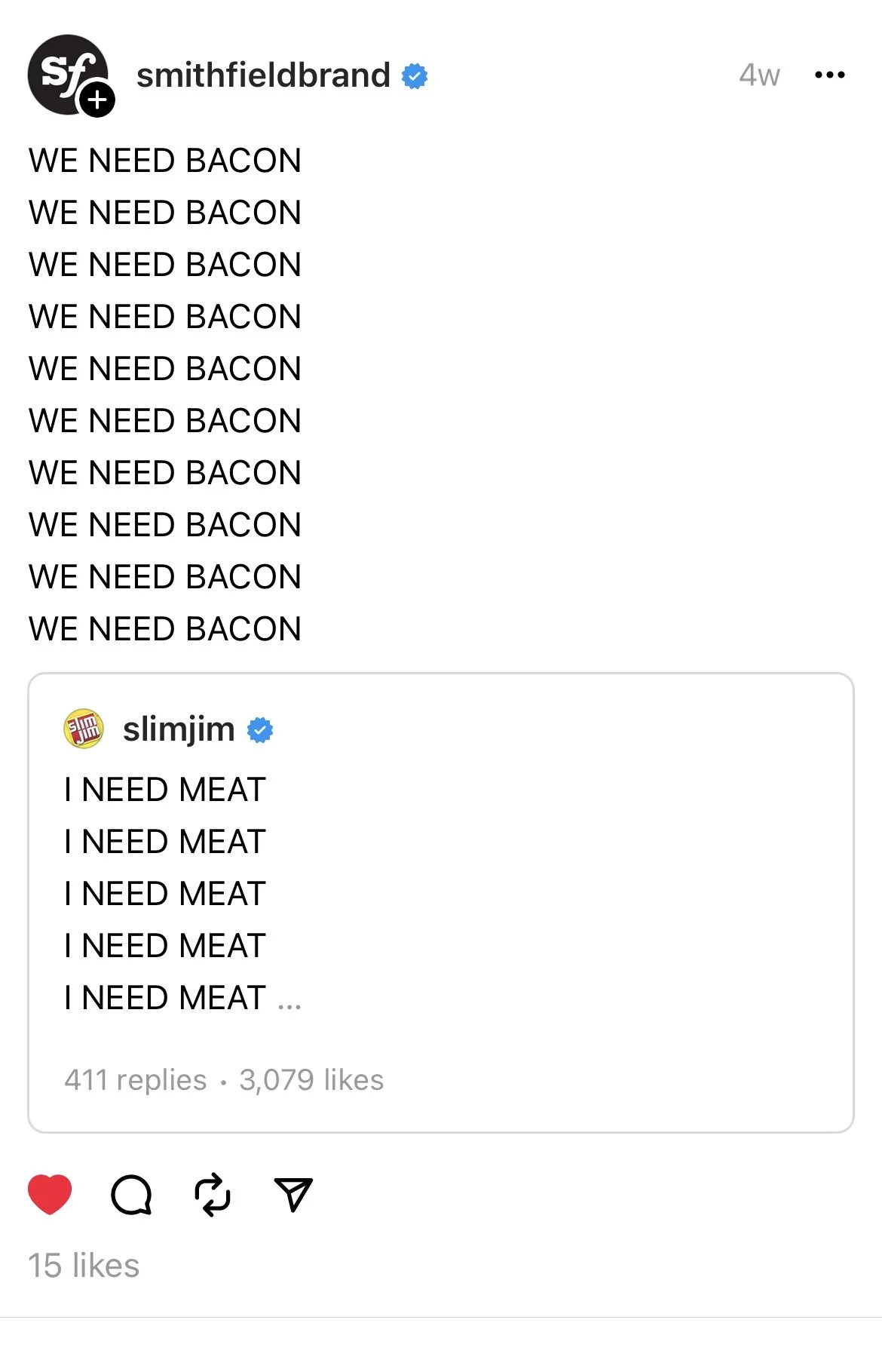882x1372 pixels.
Task: Open slimjim profile picture
Action: point(83,729)
